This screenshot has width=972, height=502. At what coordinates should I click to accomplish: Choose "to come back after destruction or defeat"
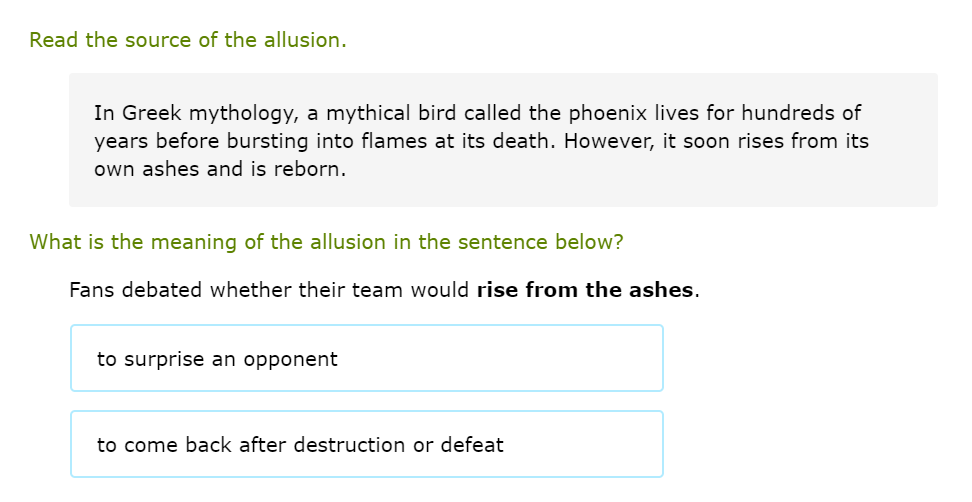(x=366, y=444)
